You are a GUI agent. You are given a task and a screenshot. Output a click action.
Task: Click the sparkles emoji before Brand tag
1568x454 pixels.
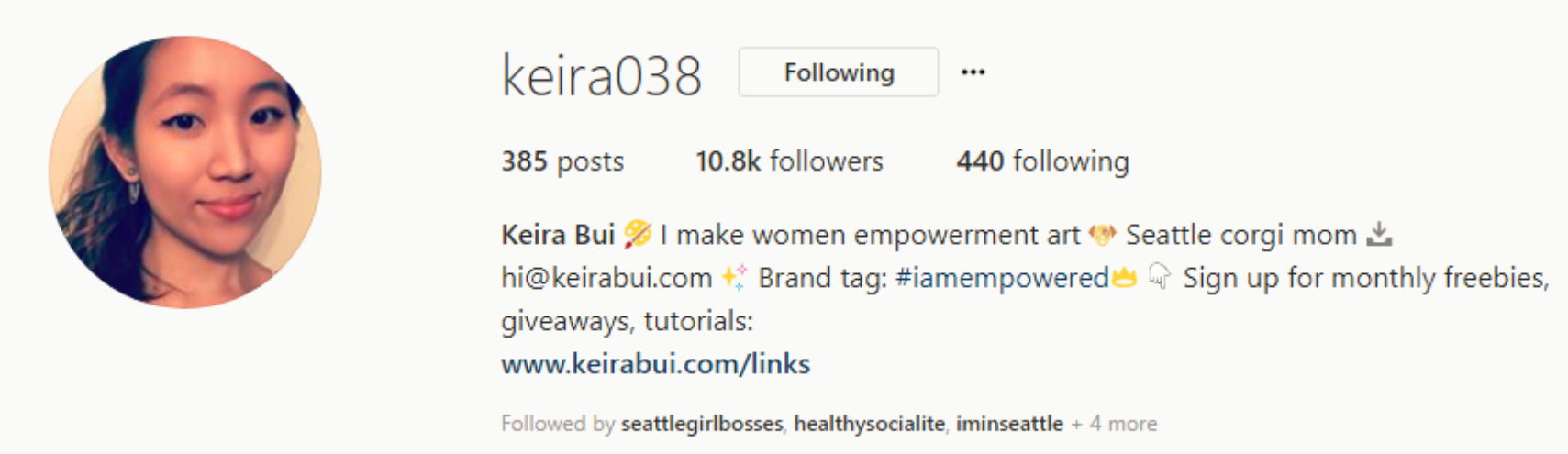pyautogui.click(x=734, y=277)
